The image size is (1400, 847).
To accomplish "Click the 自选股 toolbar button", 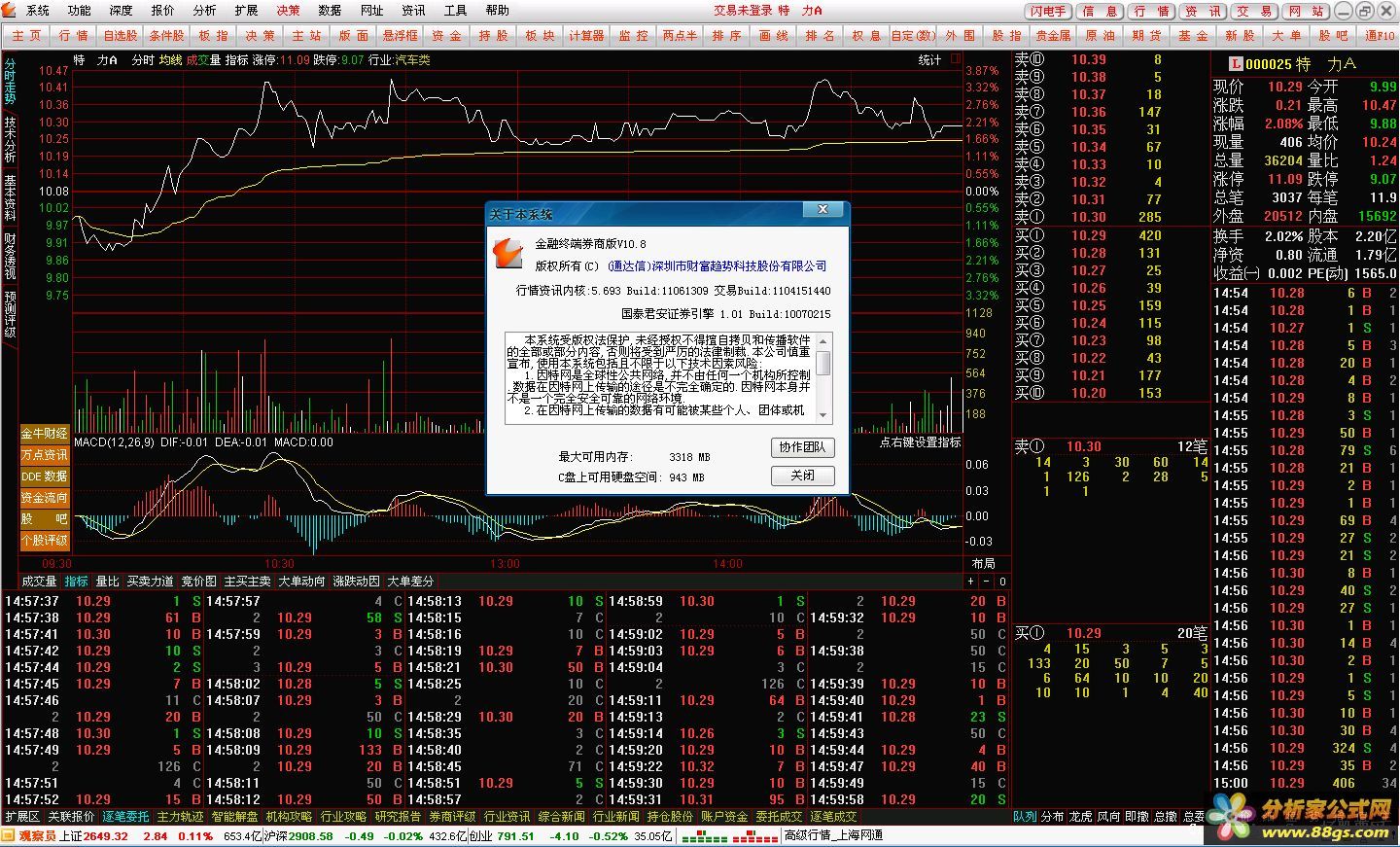I will click(121, 35).
